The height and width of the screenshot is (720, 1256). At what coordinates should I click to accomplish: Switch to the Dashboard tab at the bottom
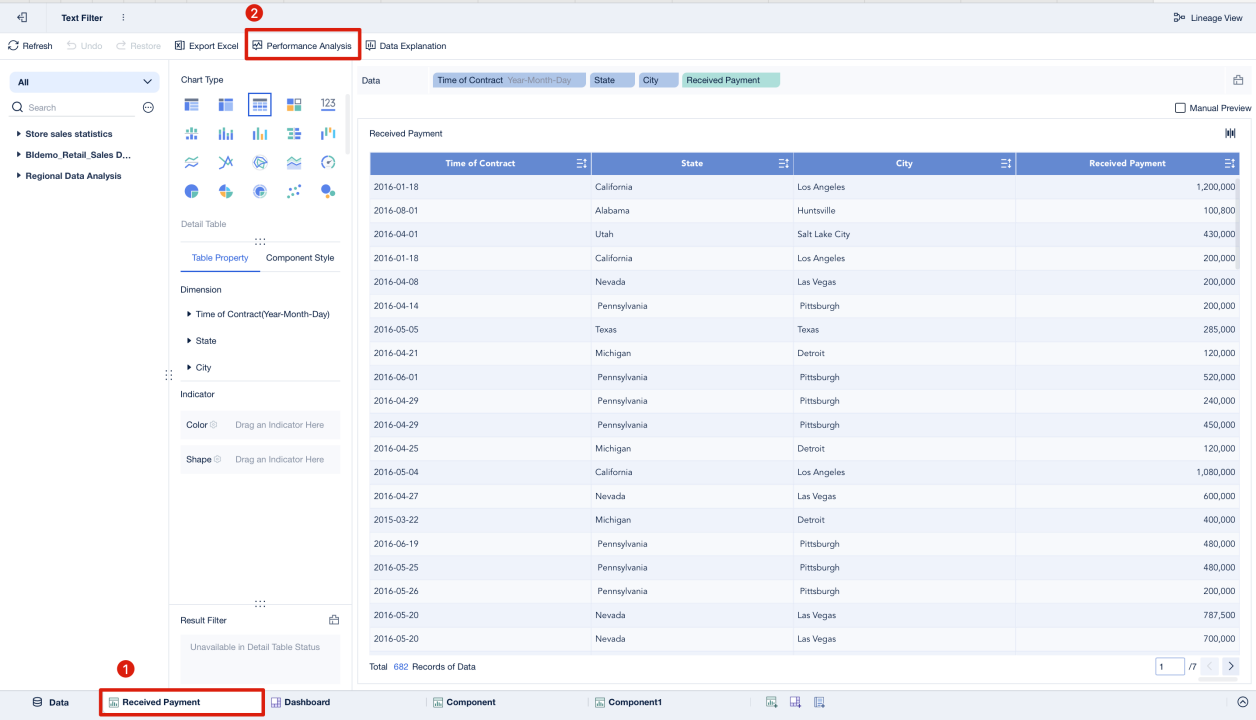tap(301, 702)
